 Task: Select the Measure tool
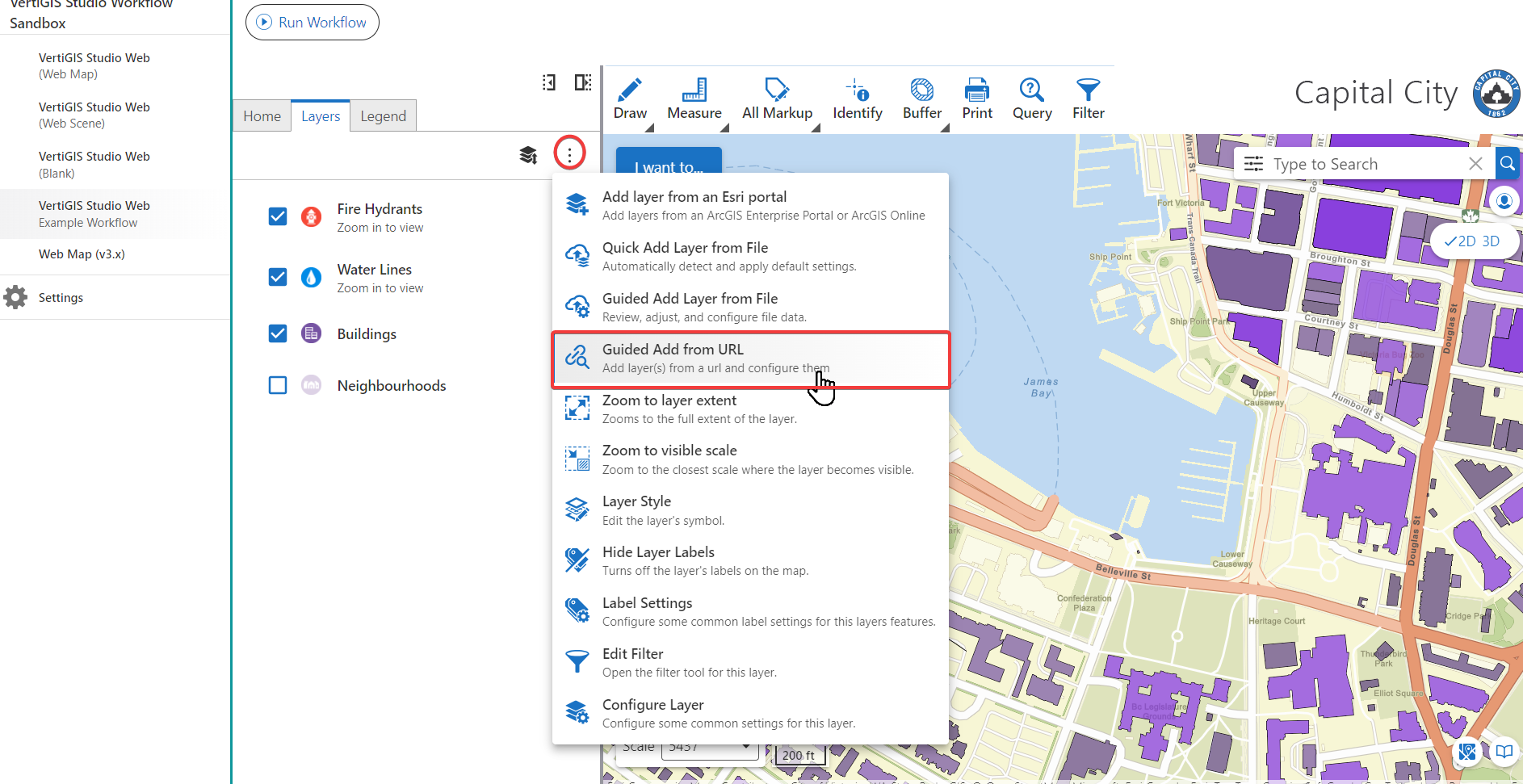[x=694, y=99]
